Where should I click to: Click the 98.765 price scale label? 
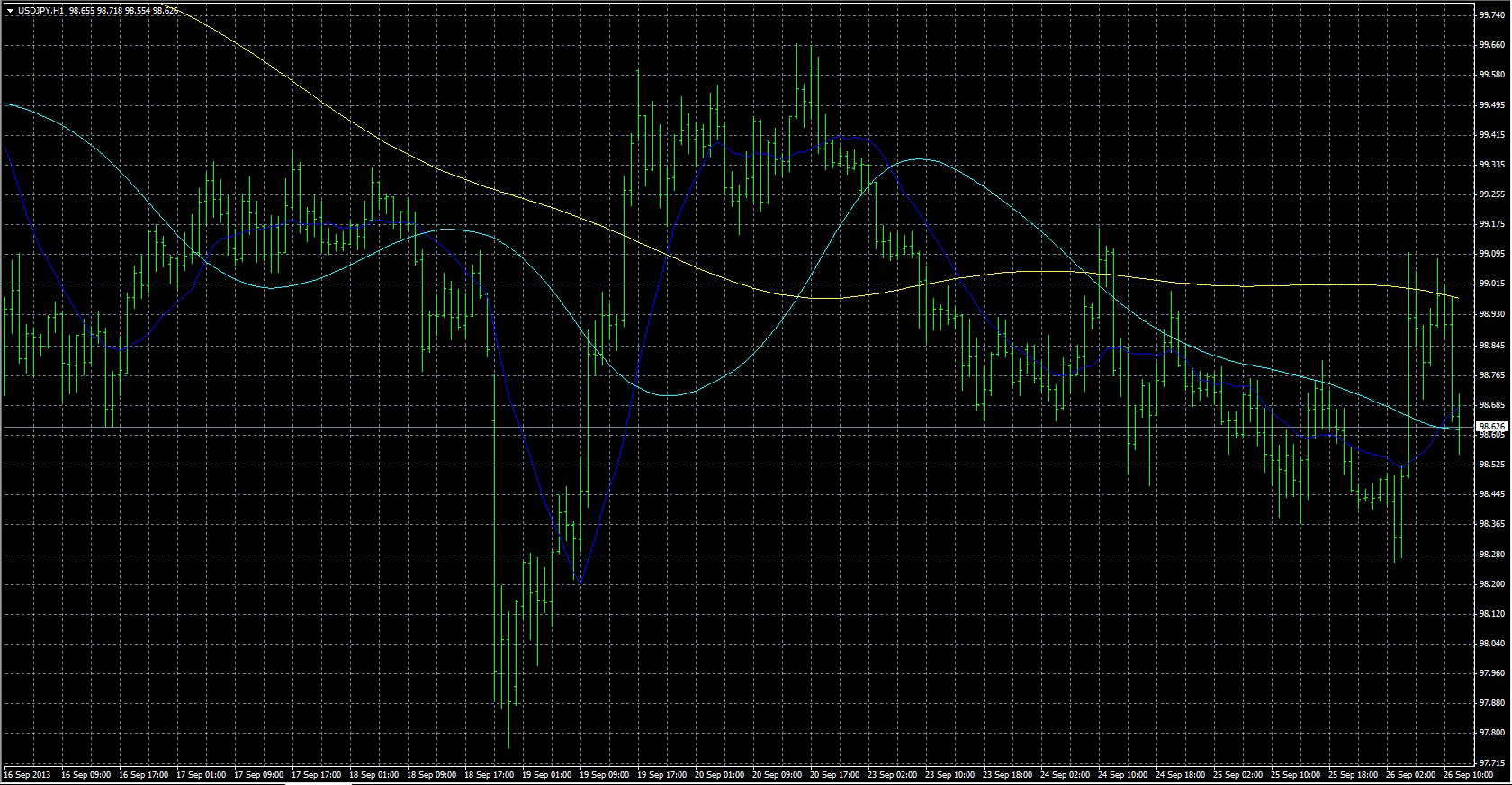[x=1491, y=374]
